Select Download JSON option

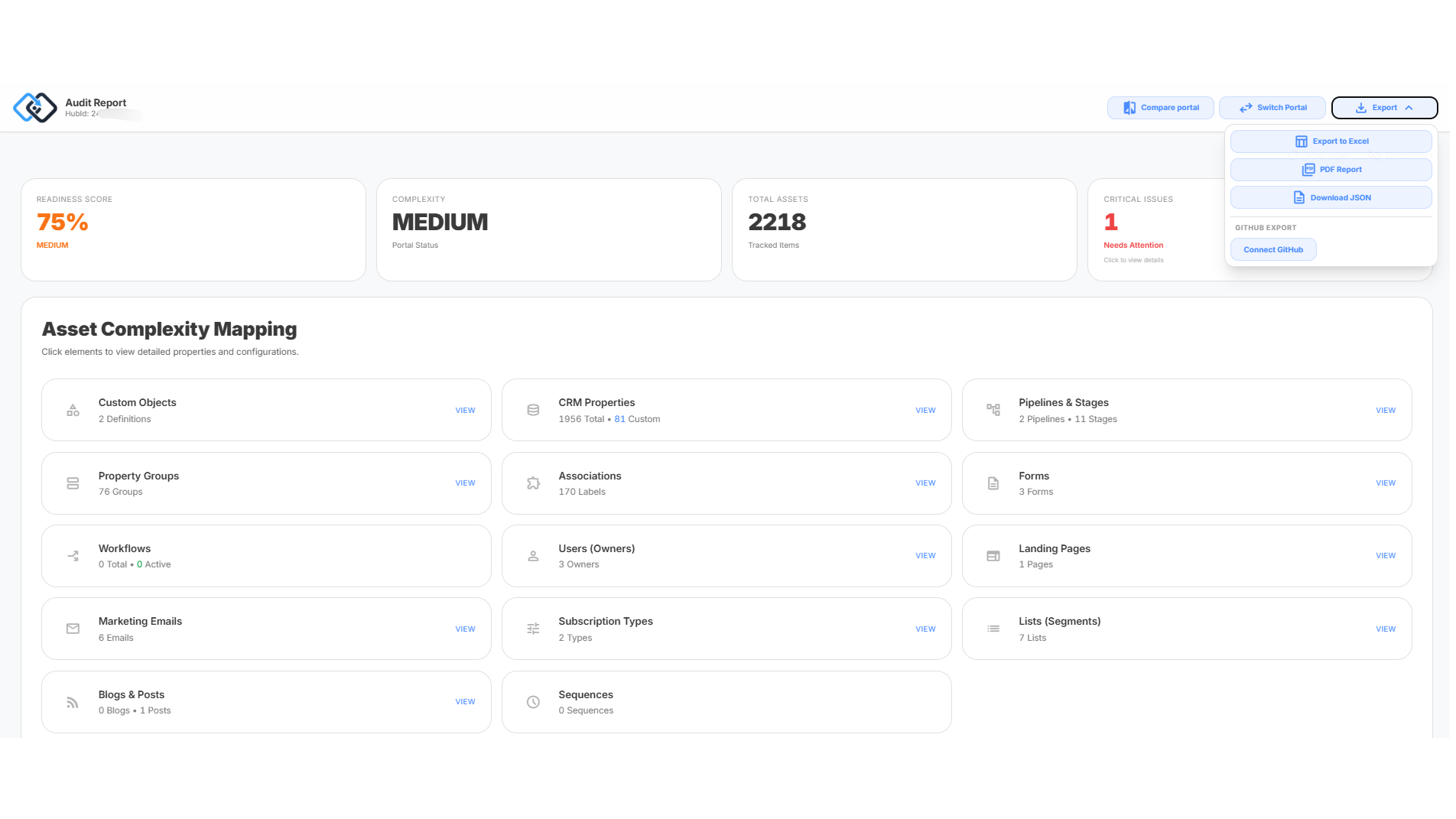pyautogui.click(x=1331, y=198)
